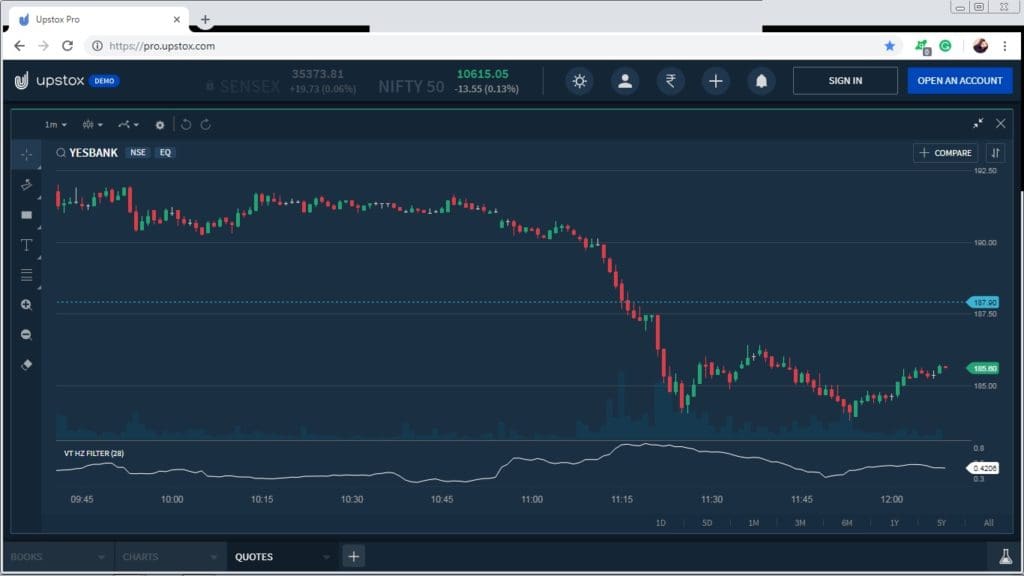Open the notifications bell

tap(761, 81)
